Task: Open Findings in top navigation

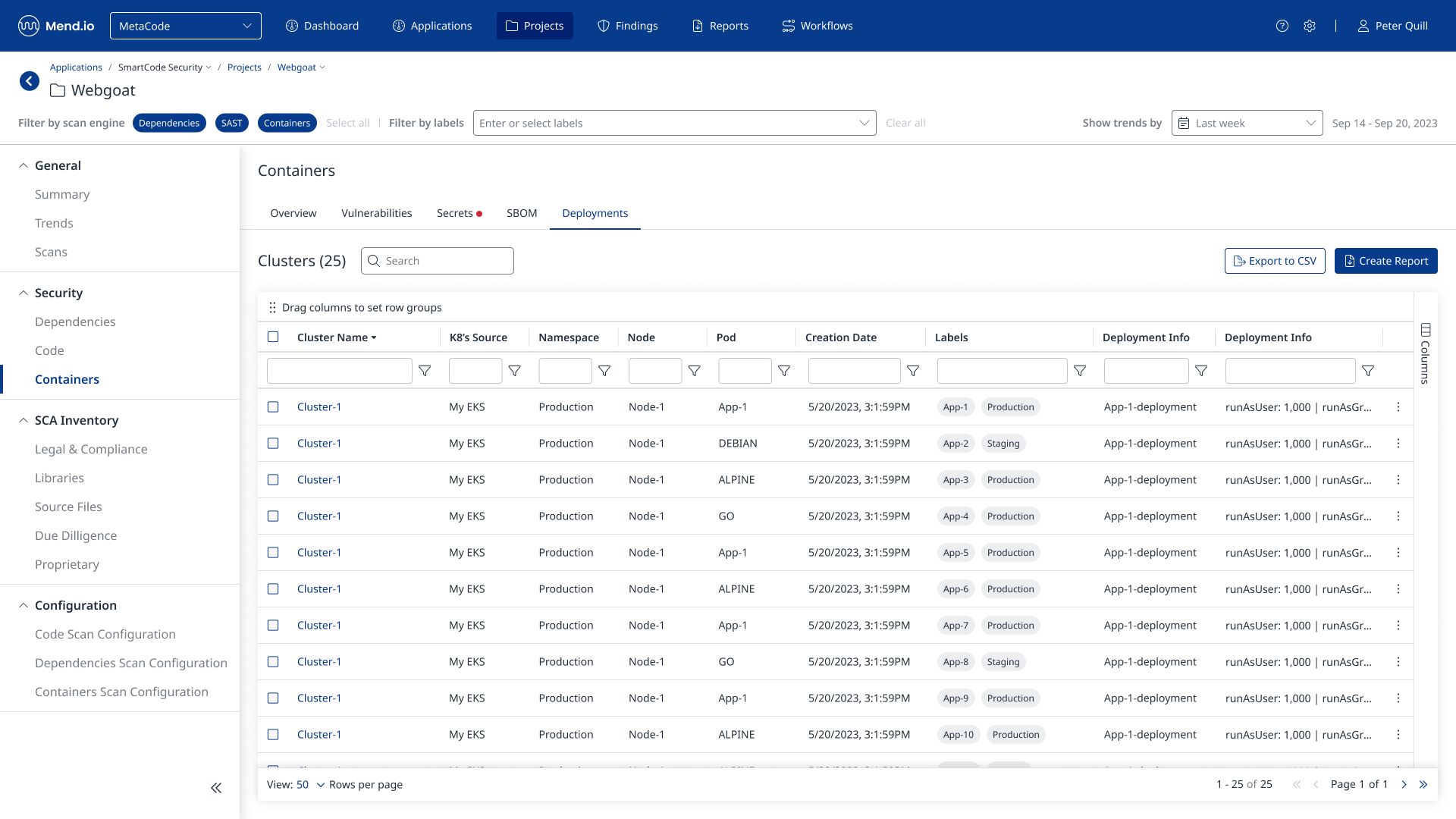Action: coord(628,26)
